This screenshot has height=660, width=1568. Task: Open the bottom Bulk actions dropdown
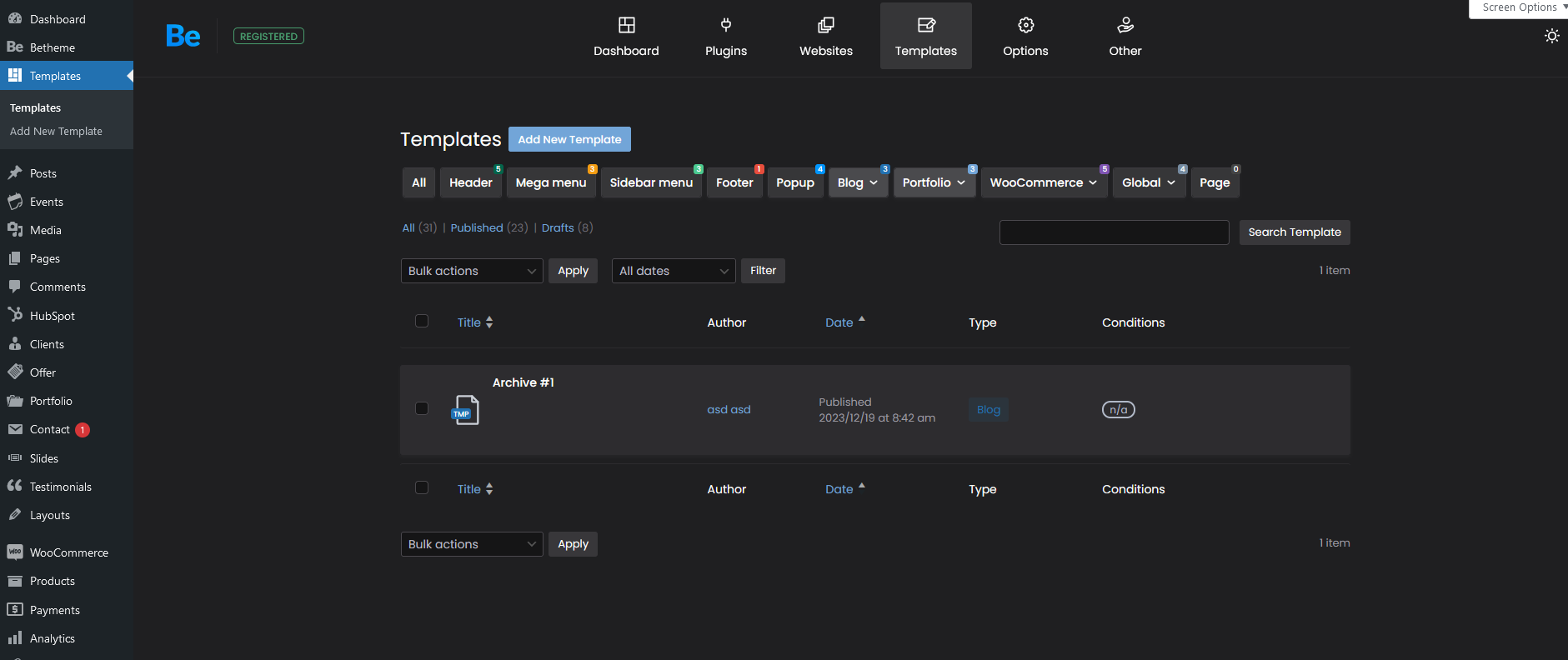(472, 544)
